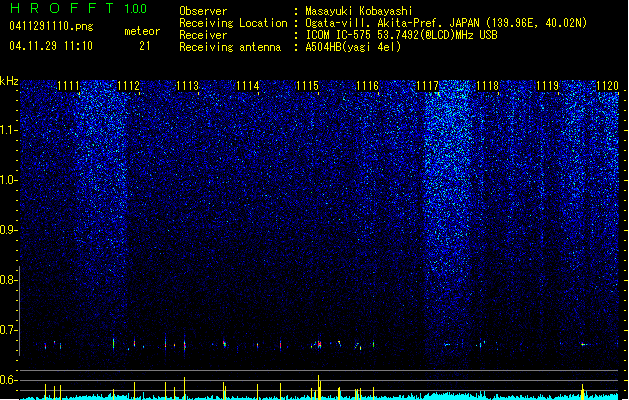
Task: Click the 1116 time marker
Action: point(367,86)
